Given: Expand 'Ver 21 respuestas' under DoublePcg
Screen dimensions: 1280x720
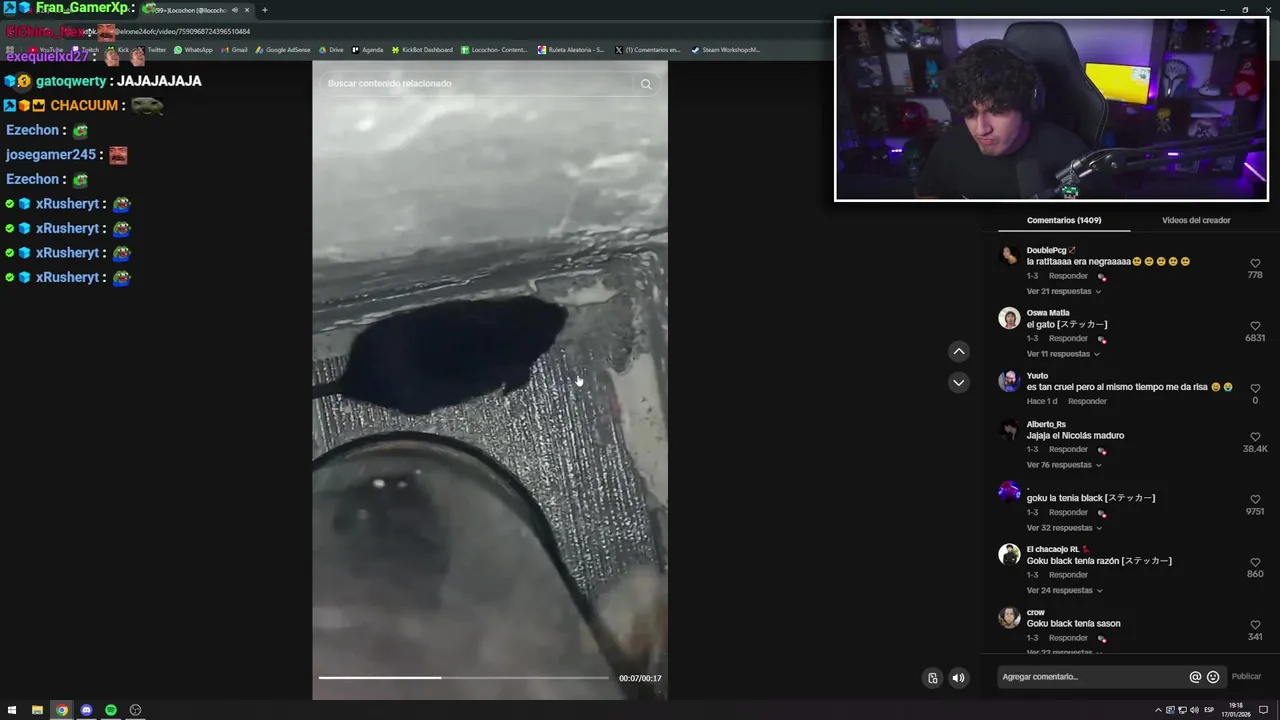Looking at the screenshot, I should point(1063,291).
